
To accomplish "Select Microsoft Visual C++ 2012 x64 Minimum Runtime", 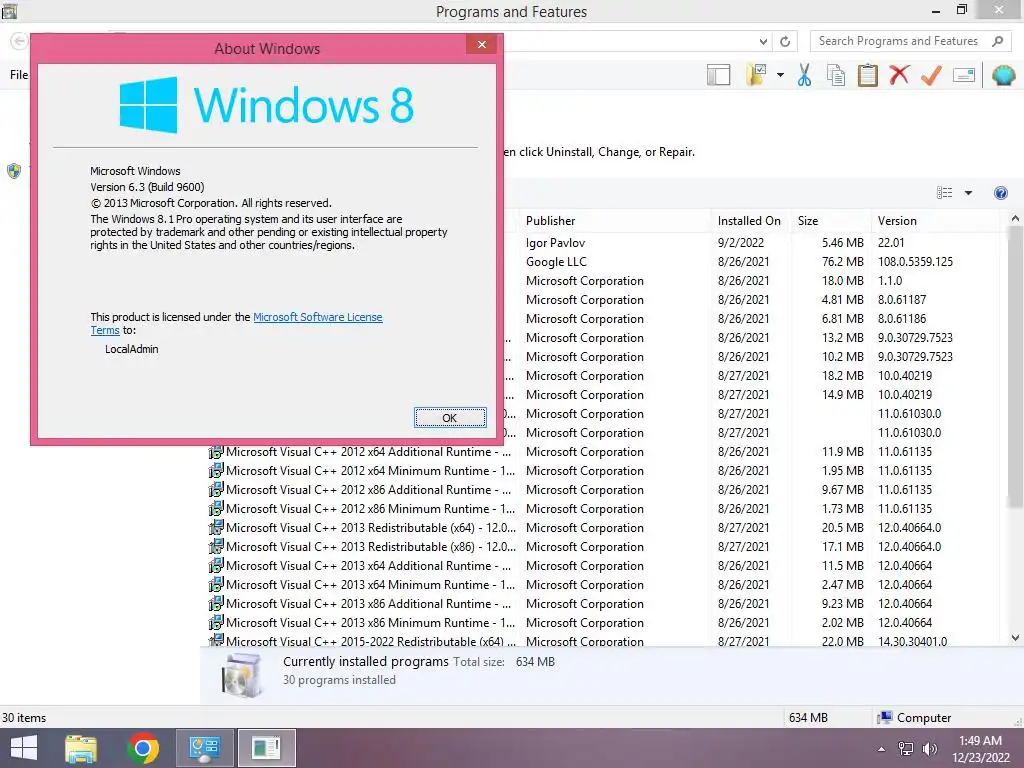I will coord(370,471).
